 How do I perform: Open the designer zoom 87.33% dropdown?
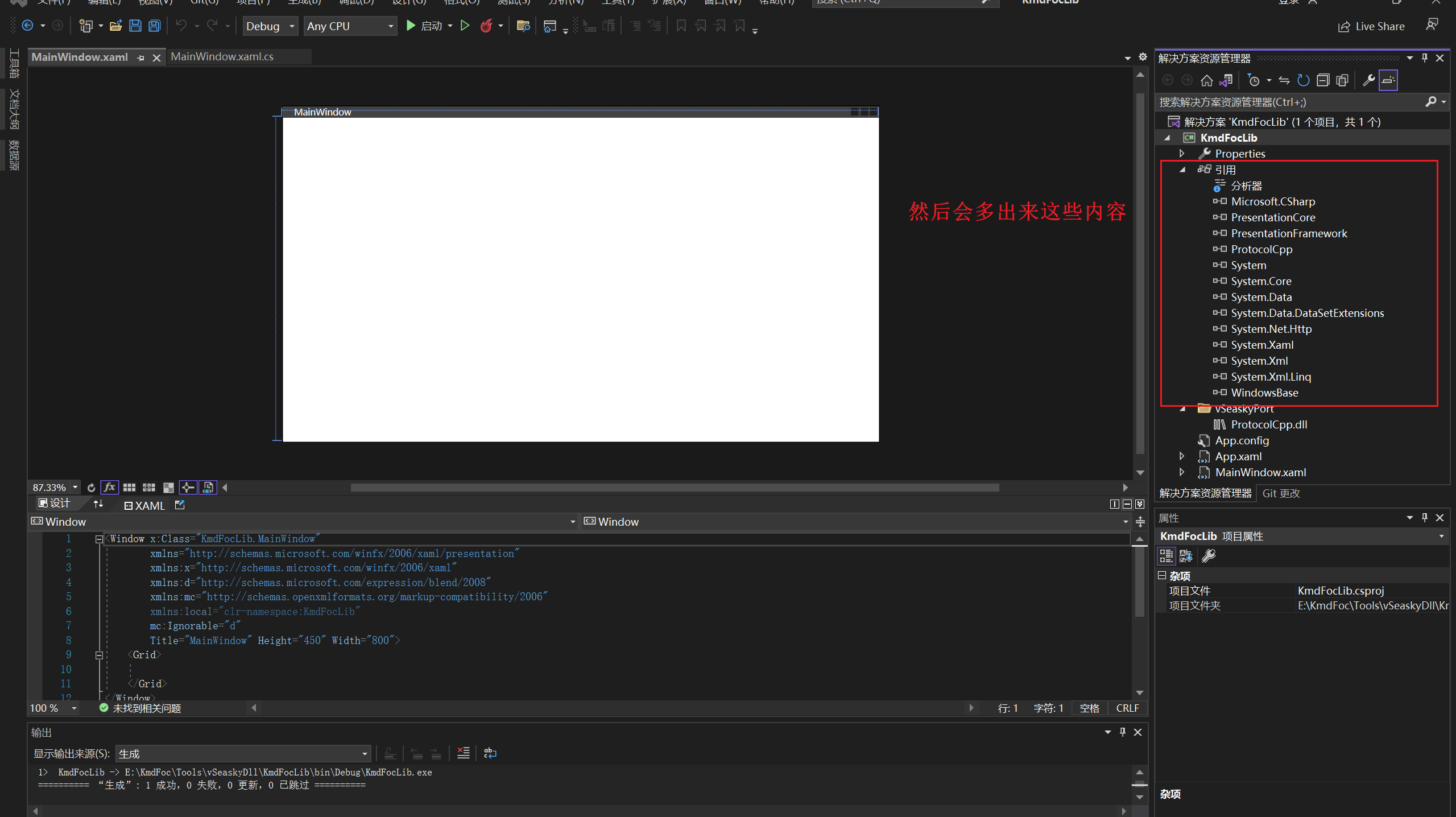tap(75, 488)
